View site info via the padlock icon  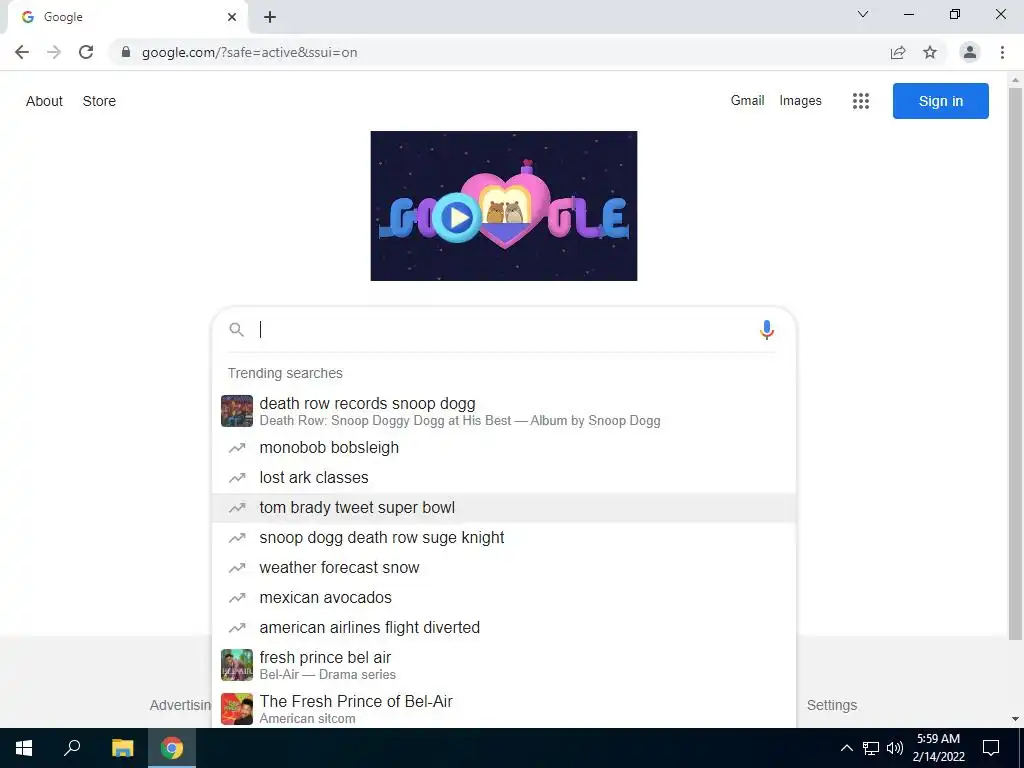coord(126,52)
